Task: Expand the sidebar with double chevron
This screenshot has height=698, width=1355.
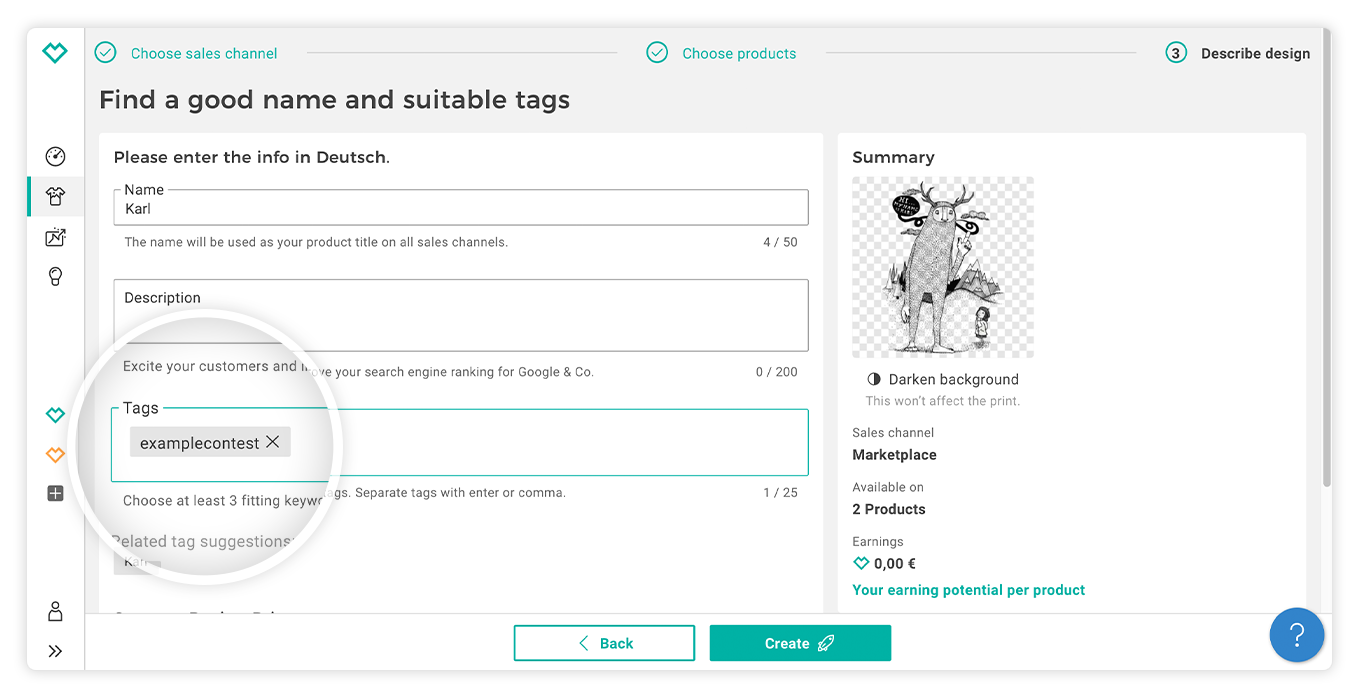Action: click(x=56, y=651)
